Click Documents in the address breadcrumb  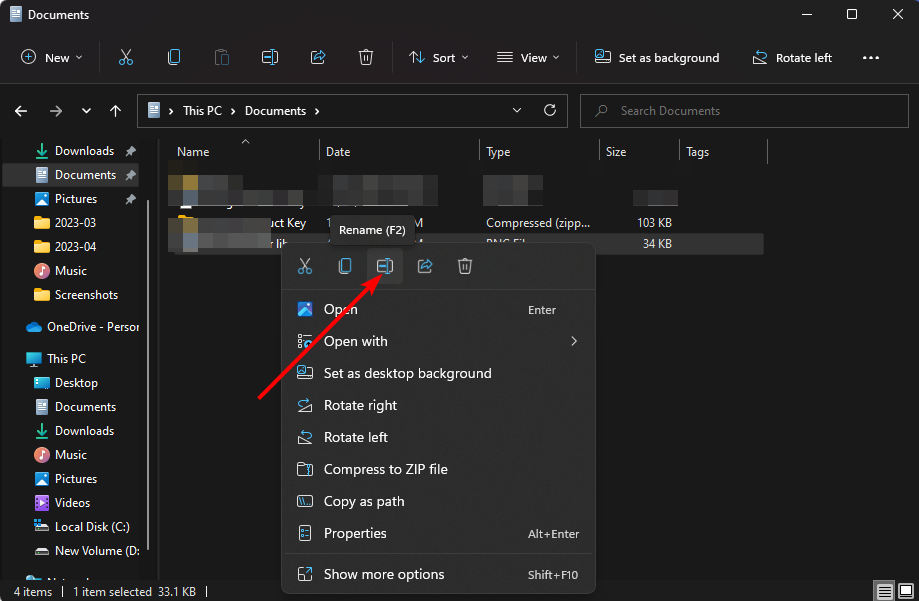(275, 111)
